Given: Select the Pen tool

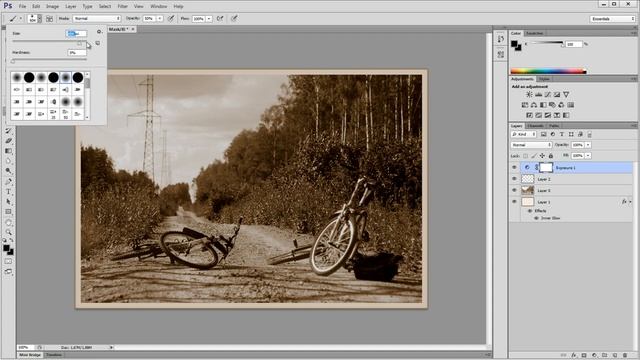Looking at the screenshot, I should [8, 181].
